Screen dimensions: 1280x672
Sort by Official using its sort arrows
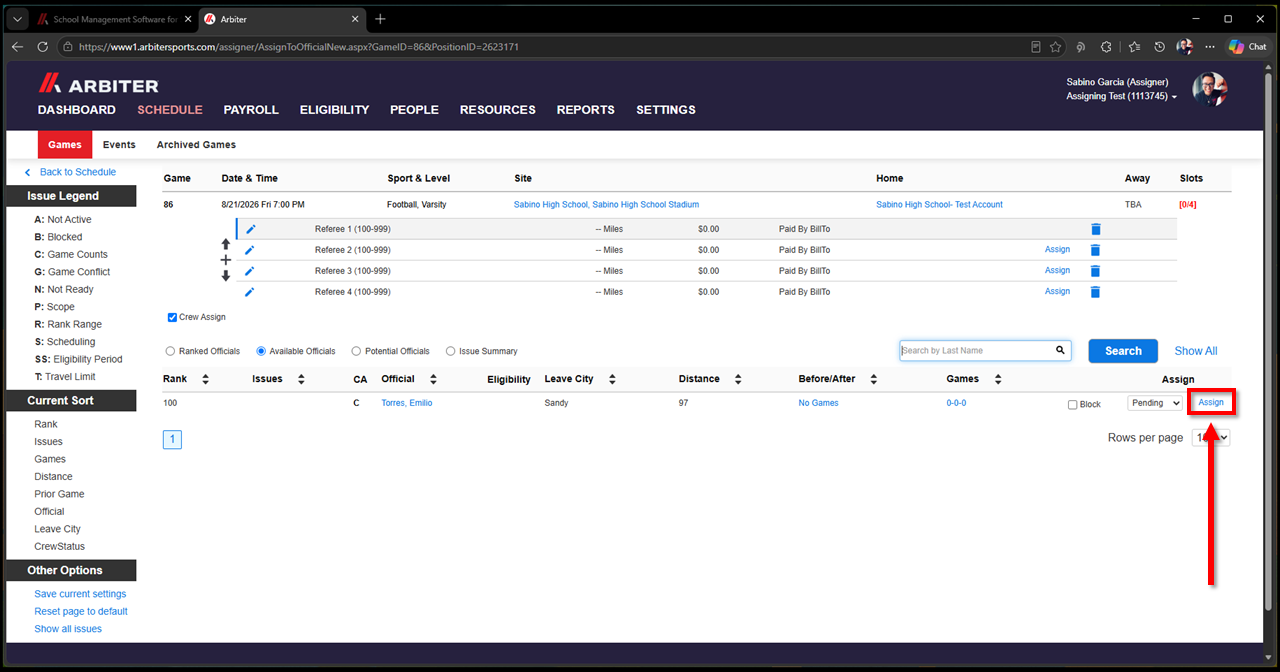click(x=433, y=379)
